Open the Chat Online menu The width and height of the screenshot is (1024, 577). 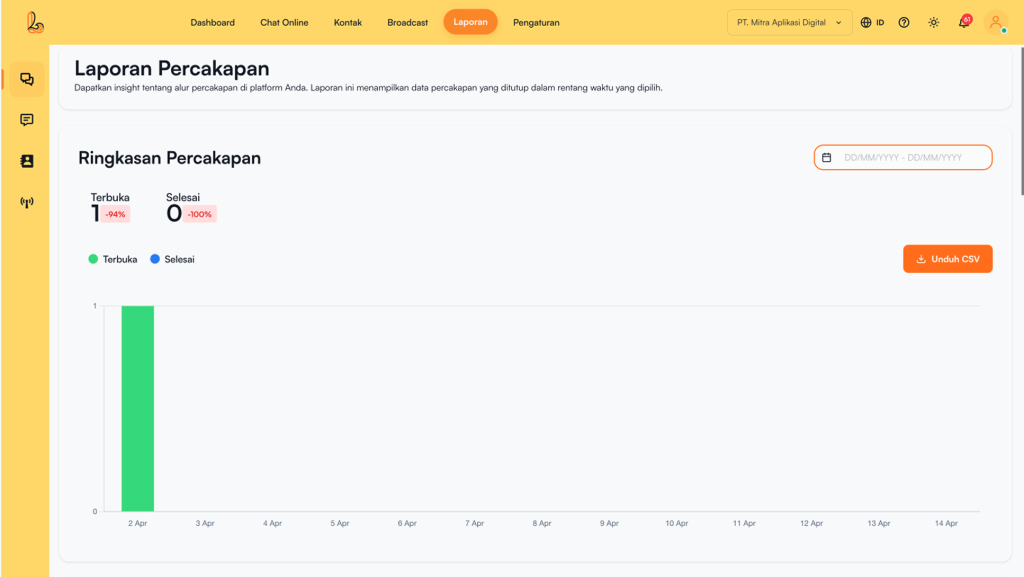click(x=284, y=22)
